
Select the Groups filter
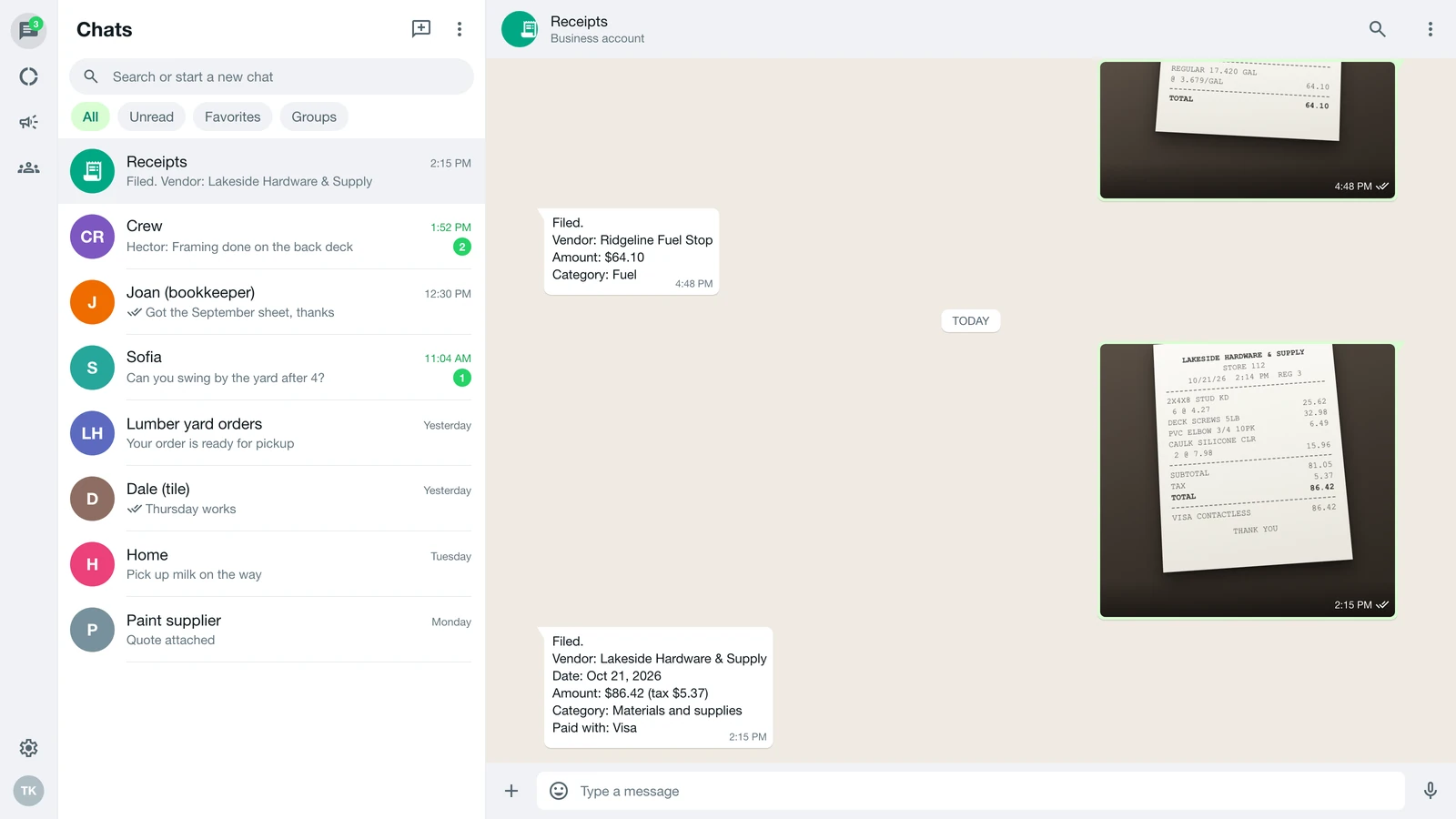point(314,116)
